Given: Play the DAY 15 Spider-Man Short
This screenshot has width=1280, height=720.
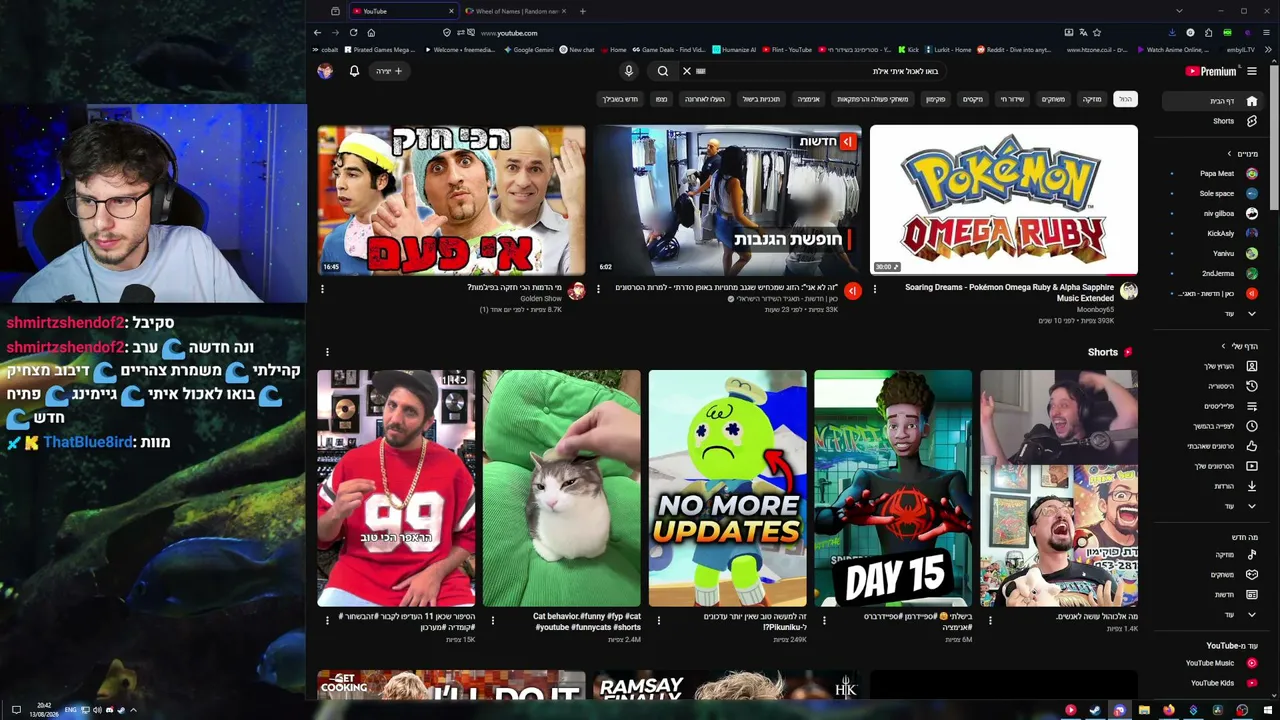Looking at the screenshot, I should tap(893, 488).
